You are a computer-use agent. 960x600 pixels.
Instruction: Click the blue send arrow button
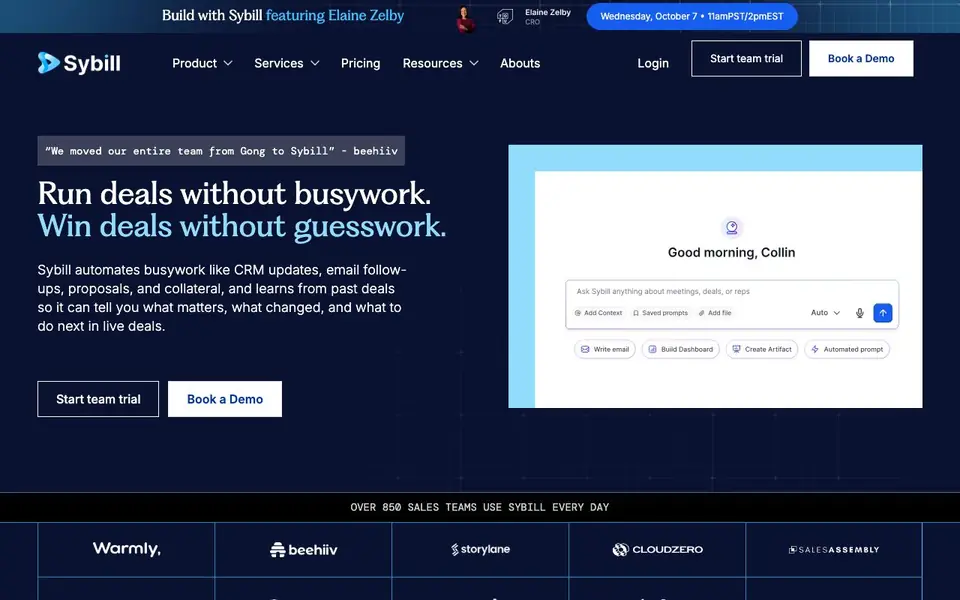pyautogui.click(x=882, y=313)
